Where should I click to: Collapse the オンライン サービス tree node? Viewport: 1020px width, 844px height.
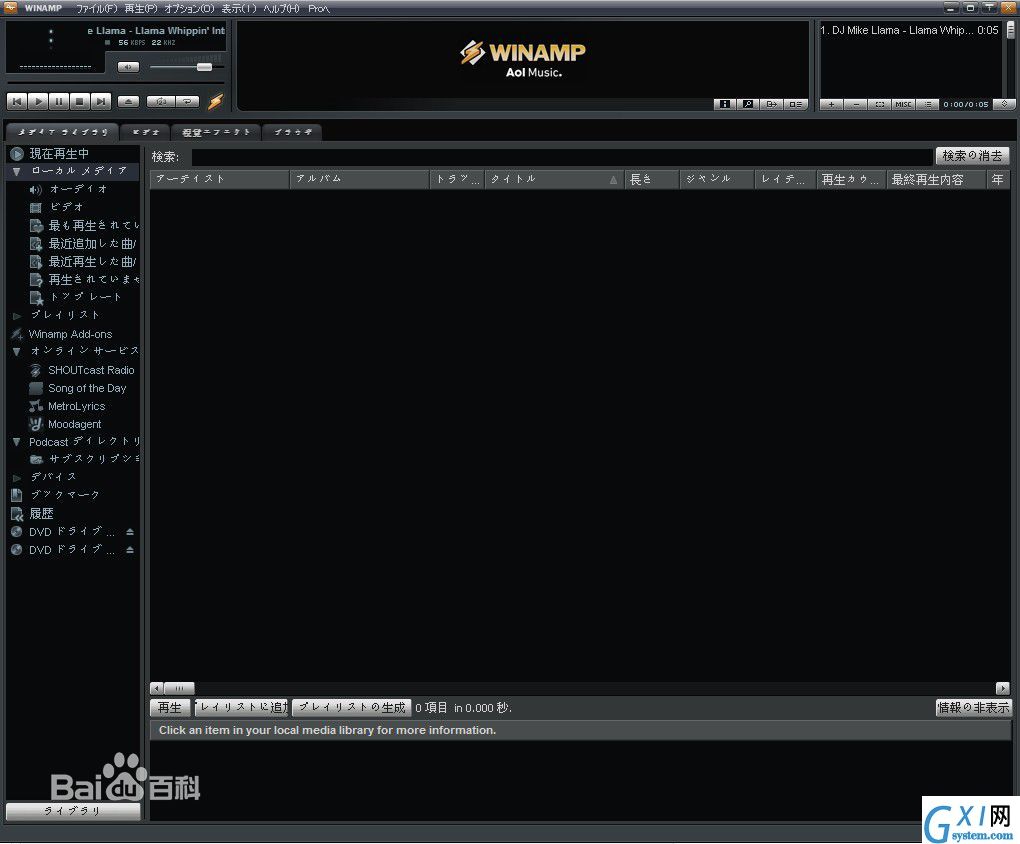point(17,352)
